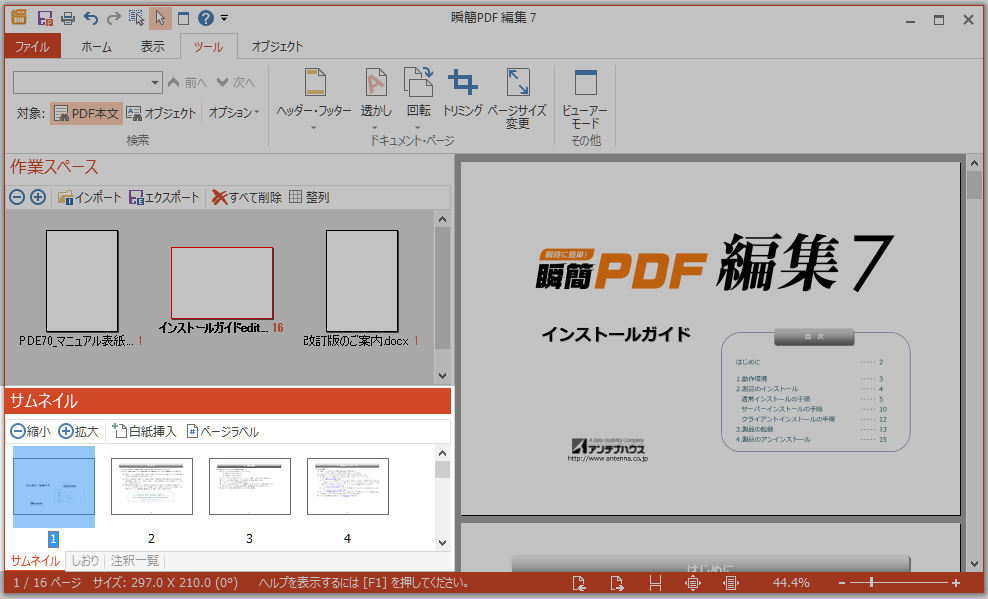This screenshot has height=599, width=988.
Task: Click the second page icon in status bar
Action: 617,583
